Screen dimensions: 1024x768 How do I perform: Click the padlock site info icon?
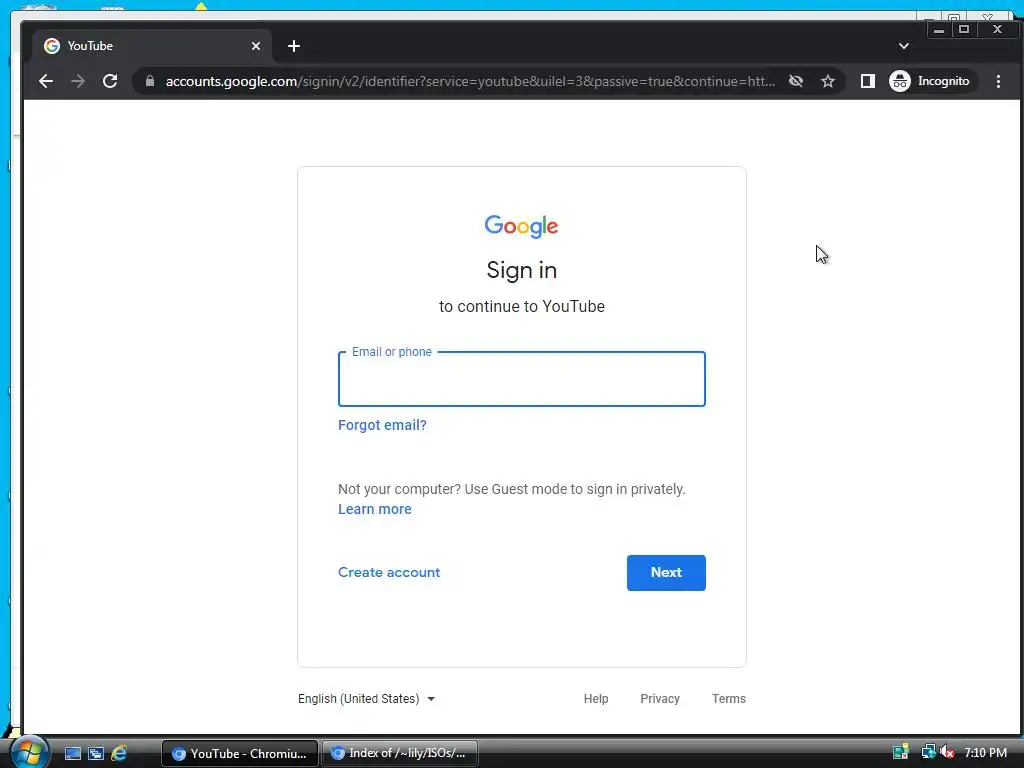point(150,81)
